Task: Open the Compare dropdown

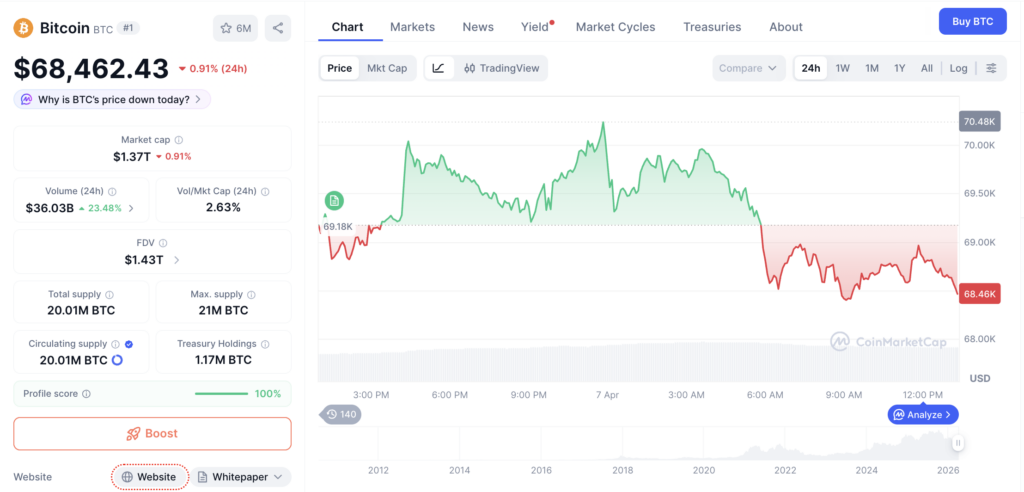Action: [749, 68]
